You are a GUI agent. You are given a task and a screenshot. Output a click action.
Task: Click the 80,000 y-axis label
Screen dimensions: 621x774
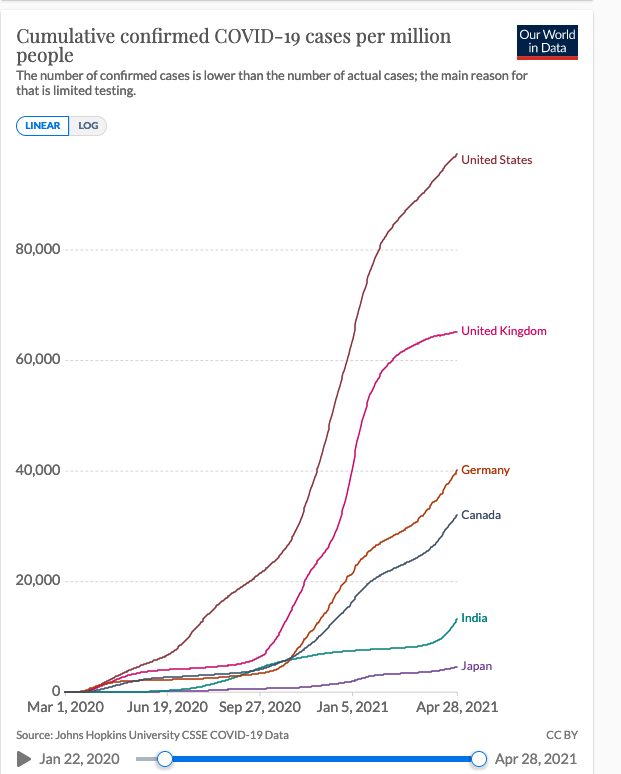click(x=40, y=249)
